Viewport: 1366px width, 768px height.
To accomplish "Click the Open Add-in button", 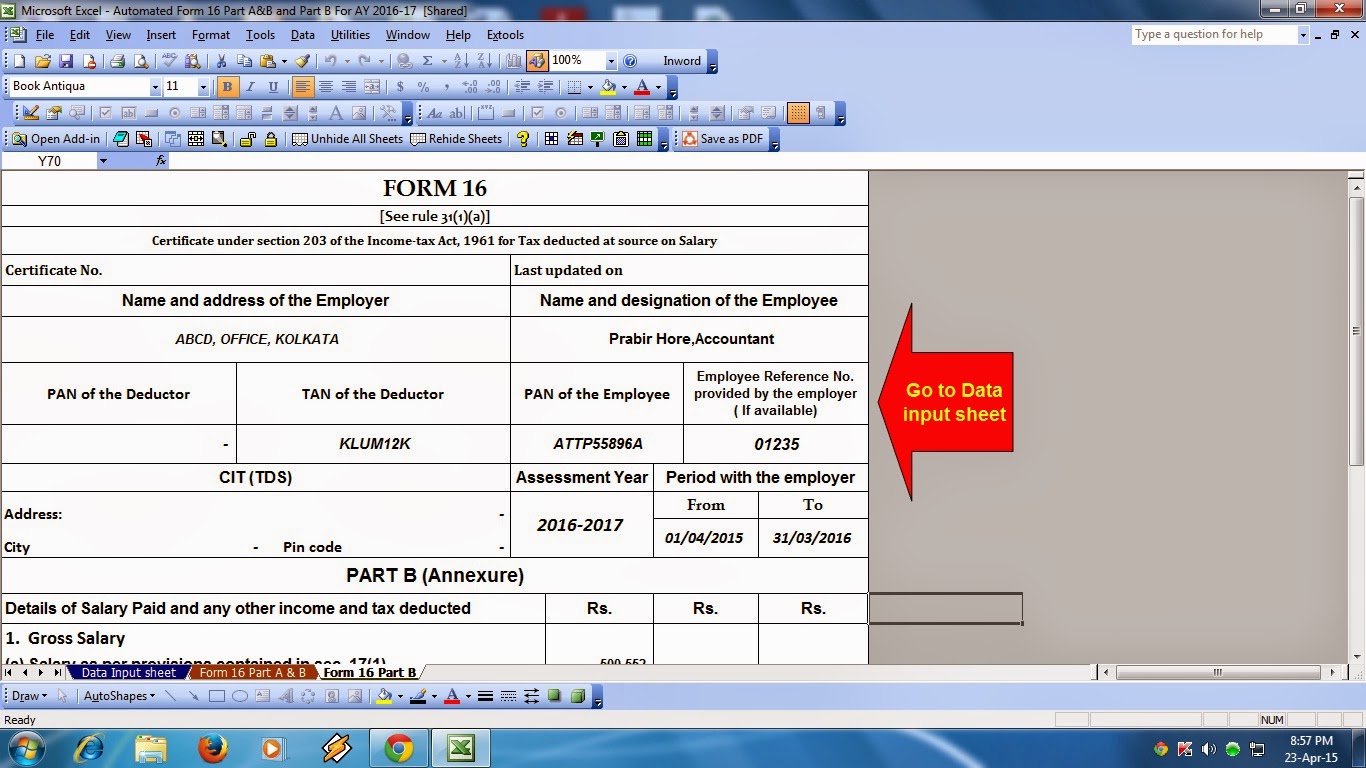I will tap(57, 139).
